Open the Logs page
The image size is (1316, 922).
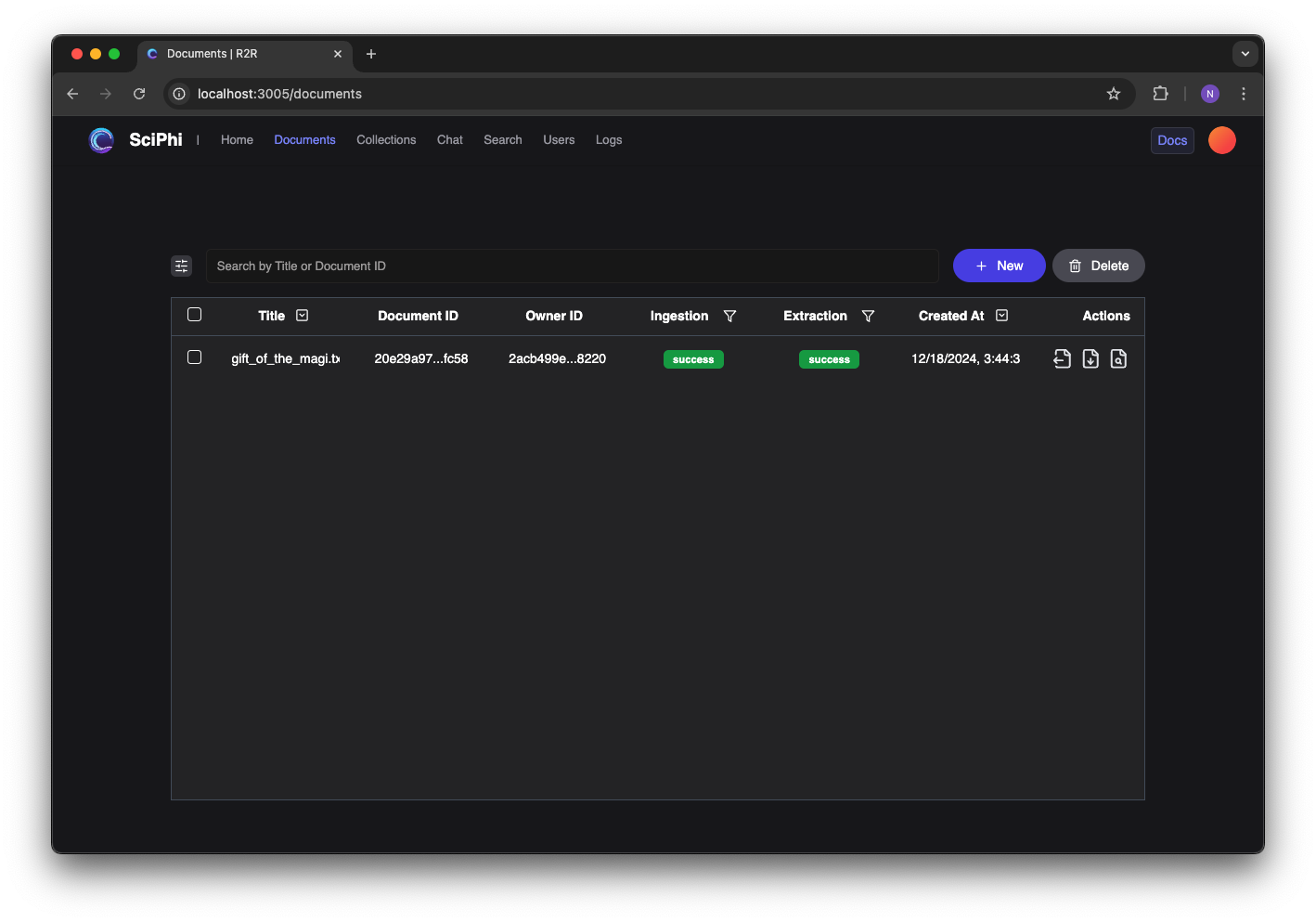[609, 140]
